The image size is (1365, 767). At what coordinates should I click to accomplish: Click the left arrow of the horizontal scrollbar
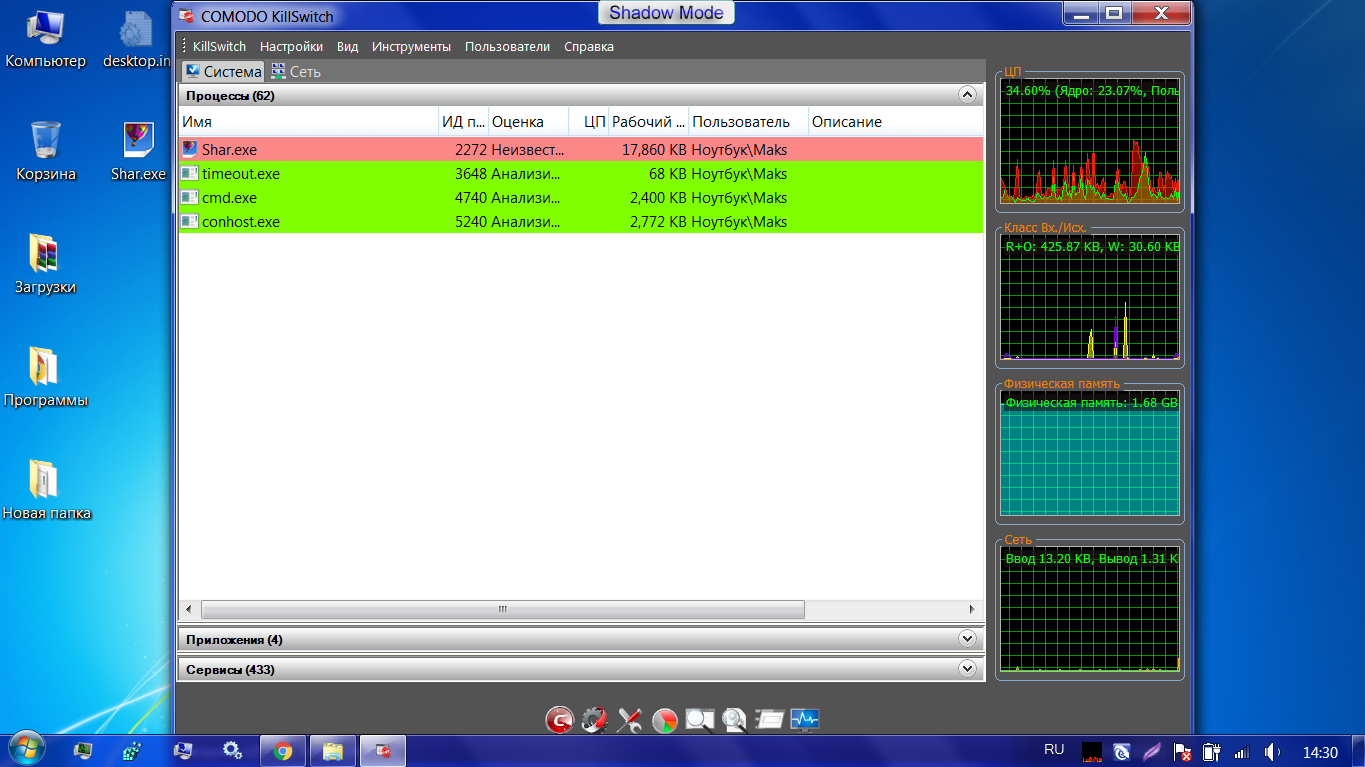coord(189,609)
